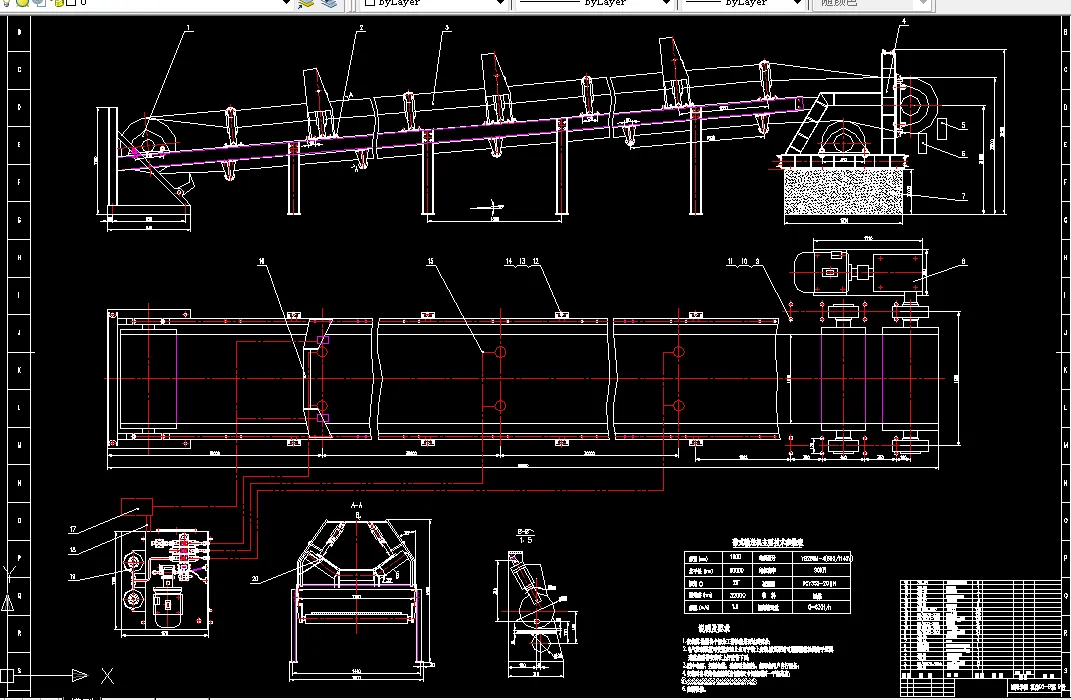The image size is (1071, 700).
Task: Select callout number 15 in plan view
Action: (x=430, y=262)
